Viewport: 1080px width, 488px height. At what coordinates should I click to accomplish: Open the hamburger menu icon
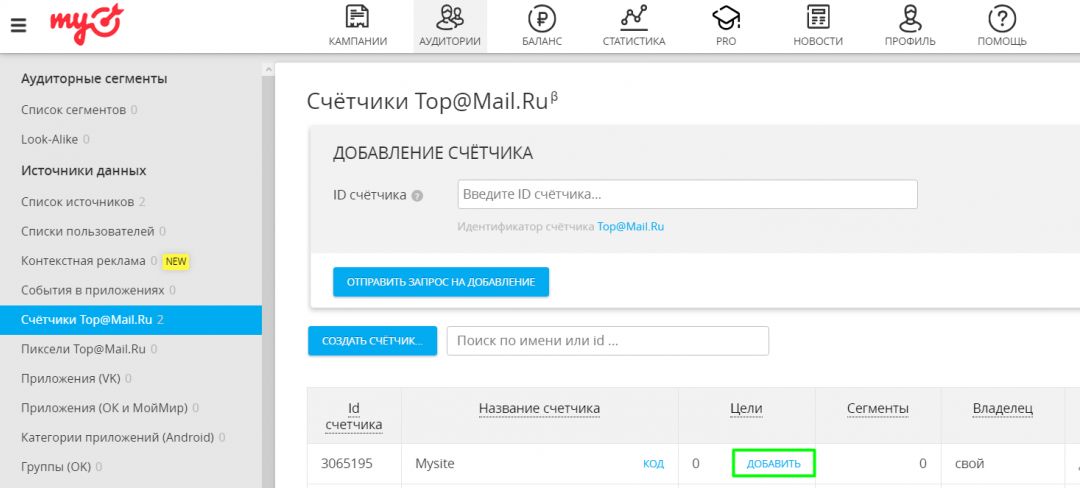coord(19,25)
